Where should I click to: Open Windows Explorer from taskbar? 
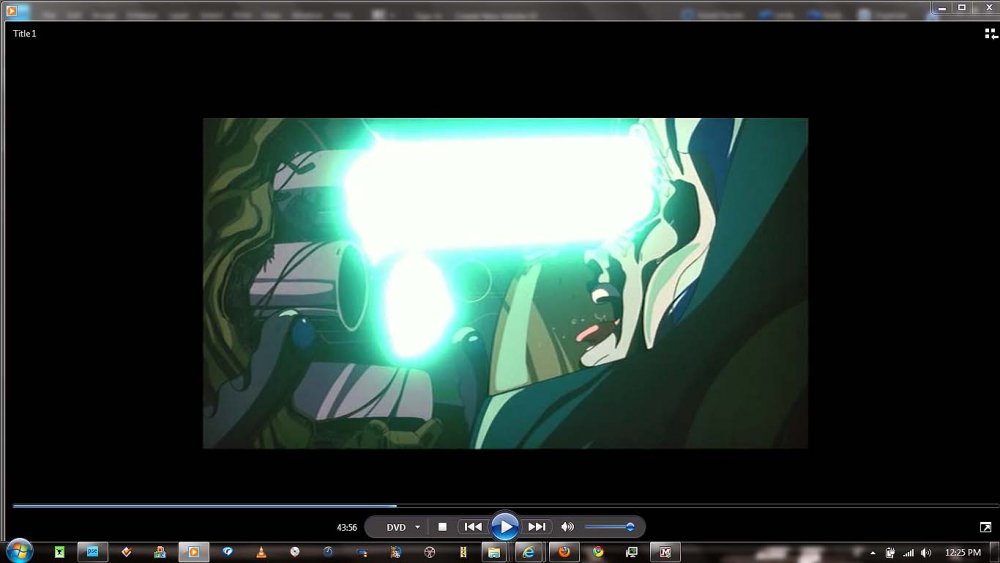tap(494, 552)
